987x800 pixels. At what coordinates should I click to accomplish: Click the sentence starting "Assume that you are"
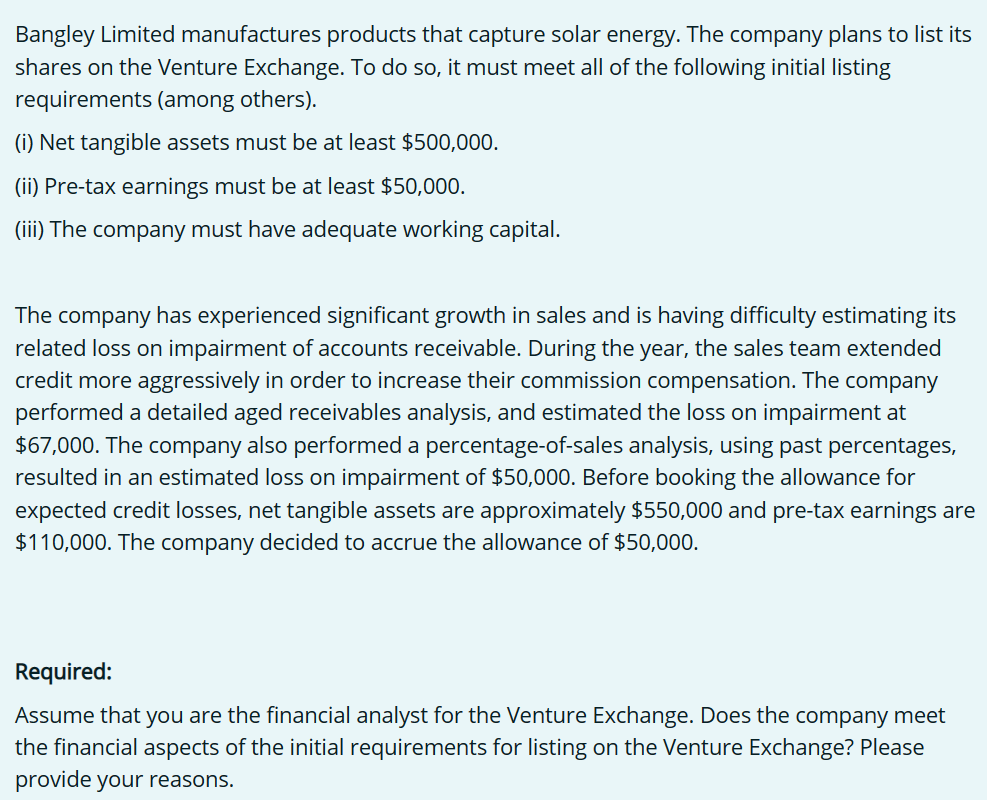[x=356, y=716]
